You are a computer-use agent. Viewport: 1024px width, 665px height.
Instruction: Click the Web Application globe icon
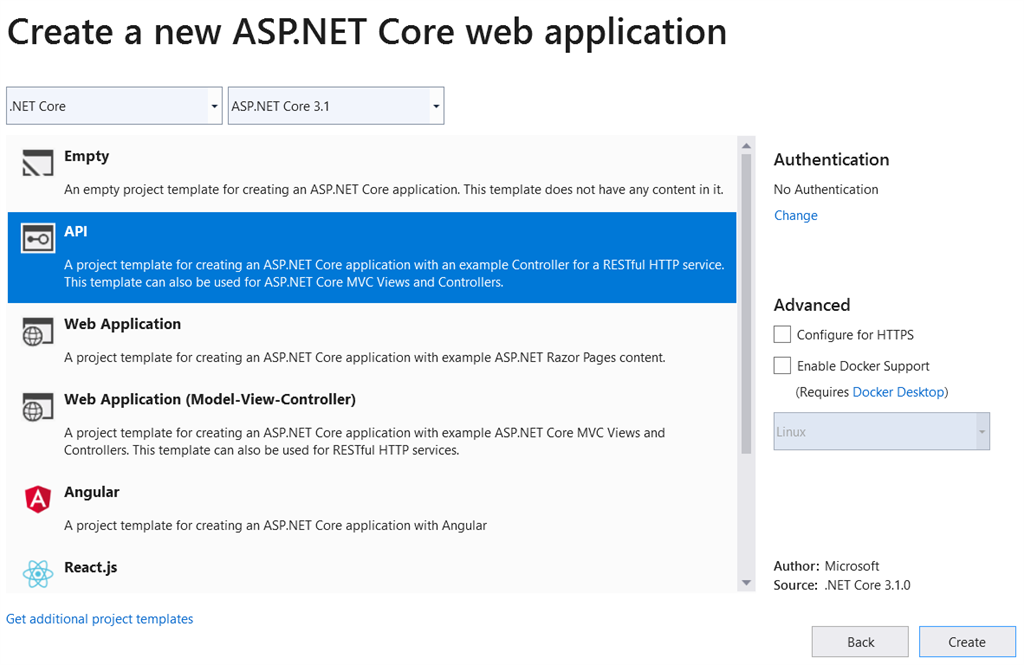click(x=38, y=332)
